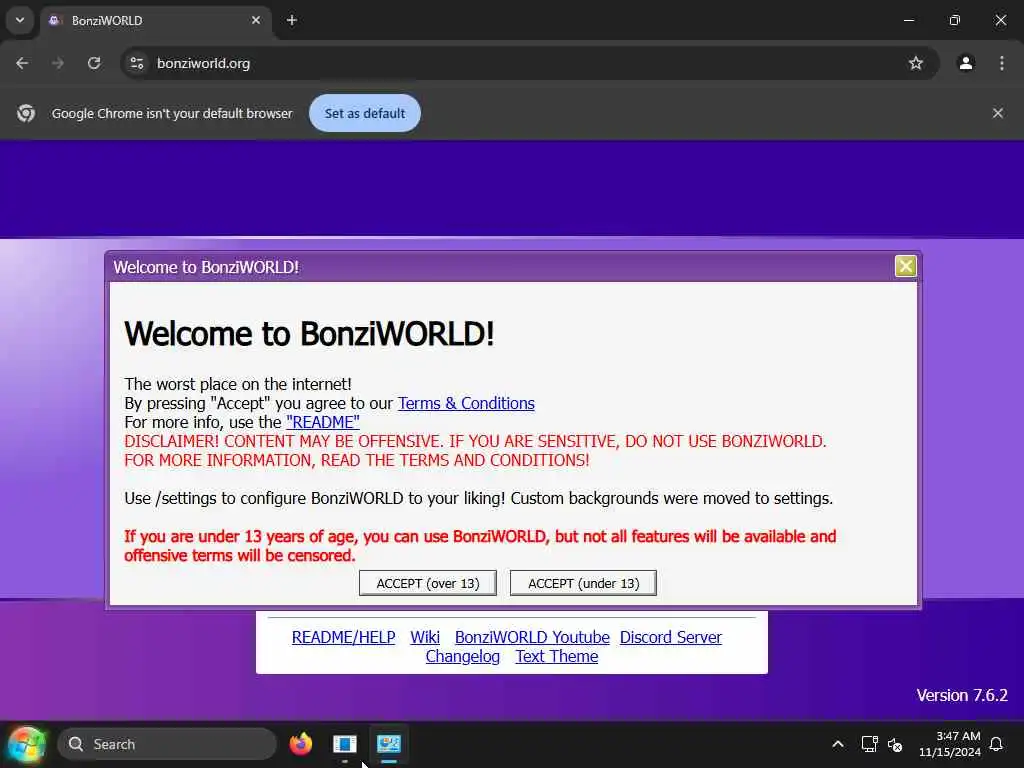Bookmark this page with star icon
This screenshot has height=768, width=1024.
point(916,63)
